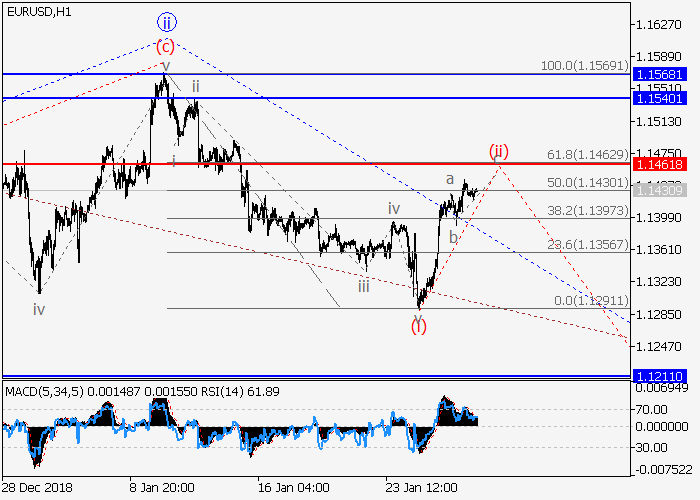700x500 pixels.
Task: Click the 30.00 RSI level value
Action: (x=651, y=447)
